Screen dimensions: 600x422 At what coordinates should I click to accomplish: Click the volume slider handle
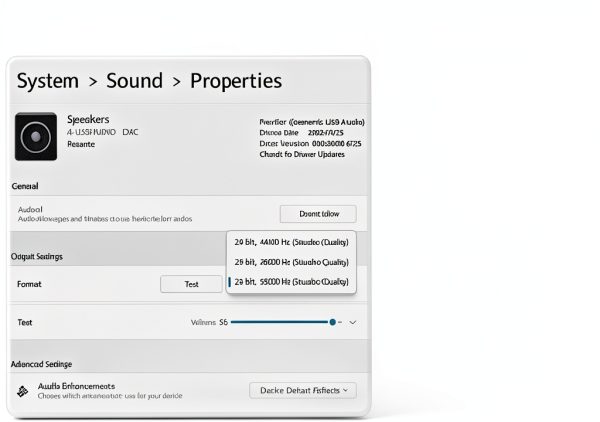coord(333,322)
